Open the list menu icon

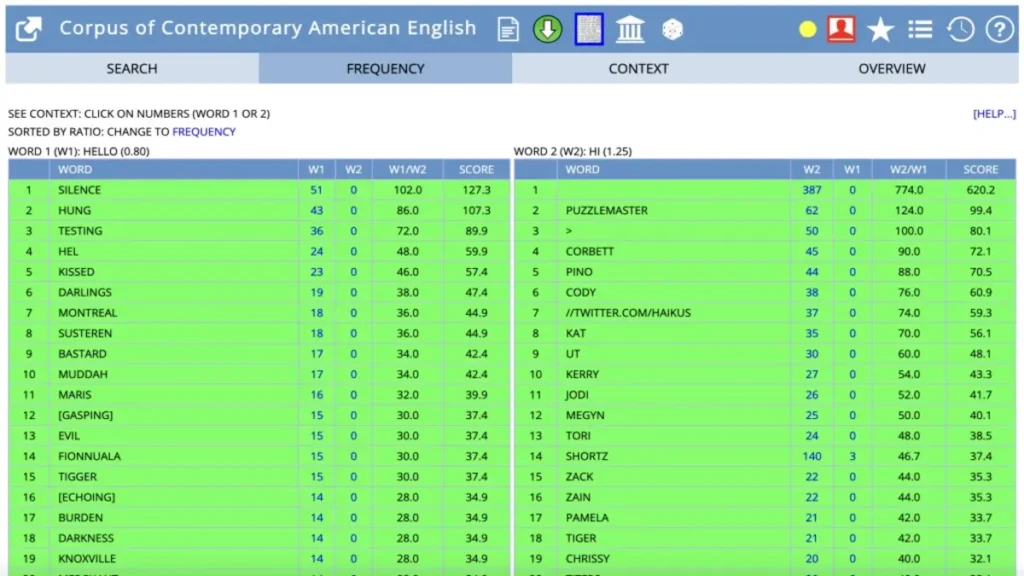tap(920, 30)
